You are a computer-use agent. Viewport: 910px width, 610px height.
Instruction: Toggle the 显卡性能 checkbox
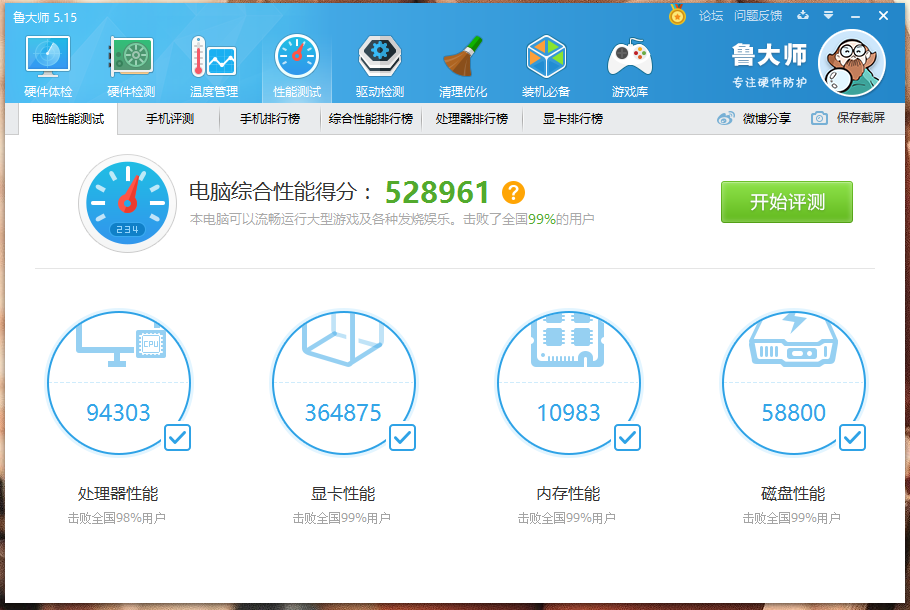(x=402, y=438)
